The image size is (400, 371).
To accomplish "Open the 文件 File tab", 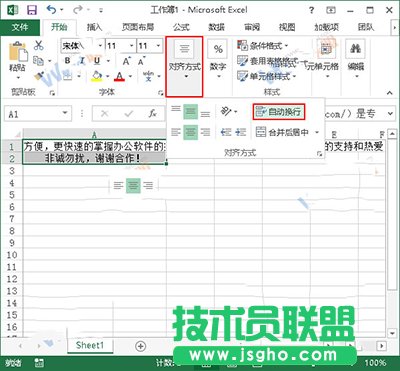I will (20, 27).
